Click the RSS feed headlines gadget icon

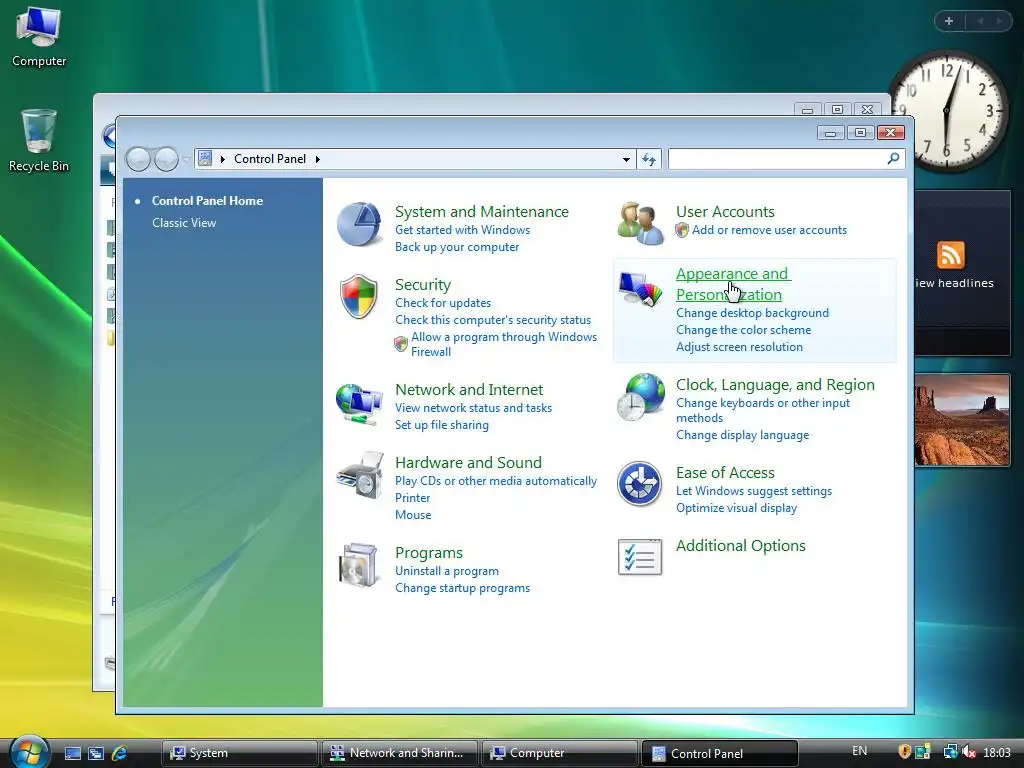(x=950, y=255)
